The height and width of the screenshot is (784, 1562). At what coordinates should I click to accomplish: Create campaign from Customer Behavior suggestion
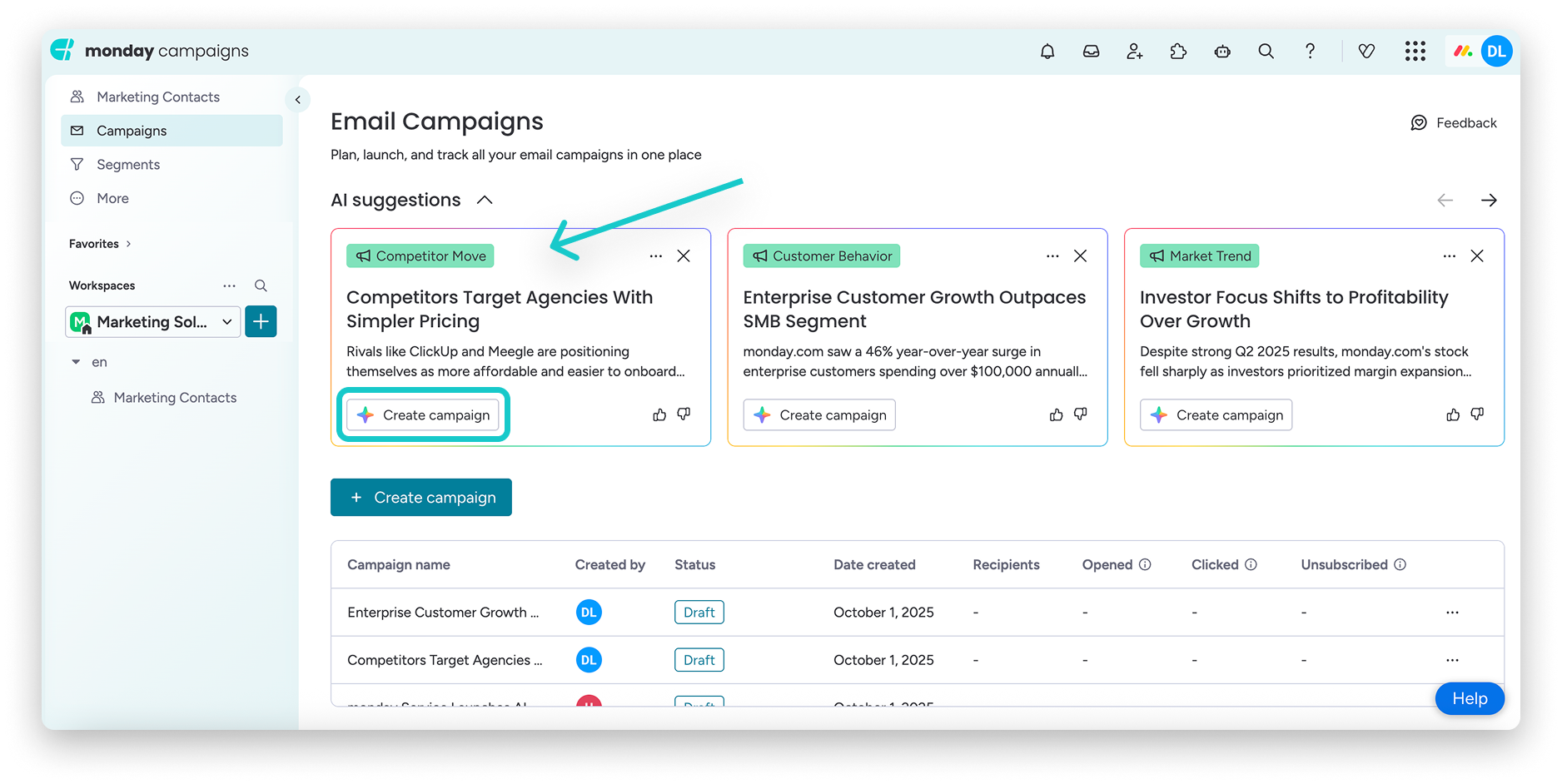click(819, 414)
